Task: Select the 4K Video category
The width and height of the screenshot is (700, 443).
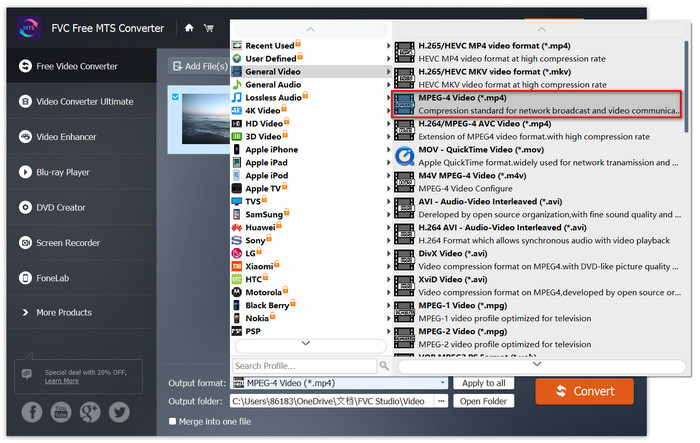Action: click(311, 110)
